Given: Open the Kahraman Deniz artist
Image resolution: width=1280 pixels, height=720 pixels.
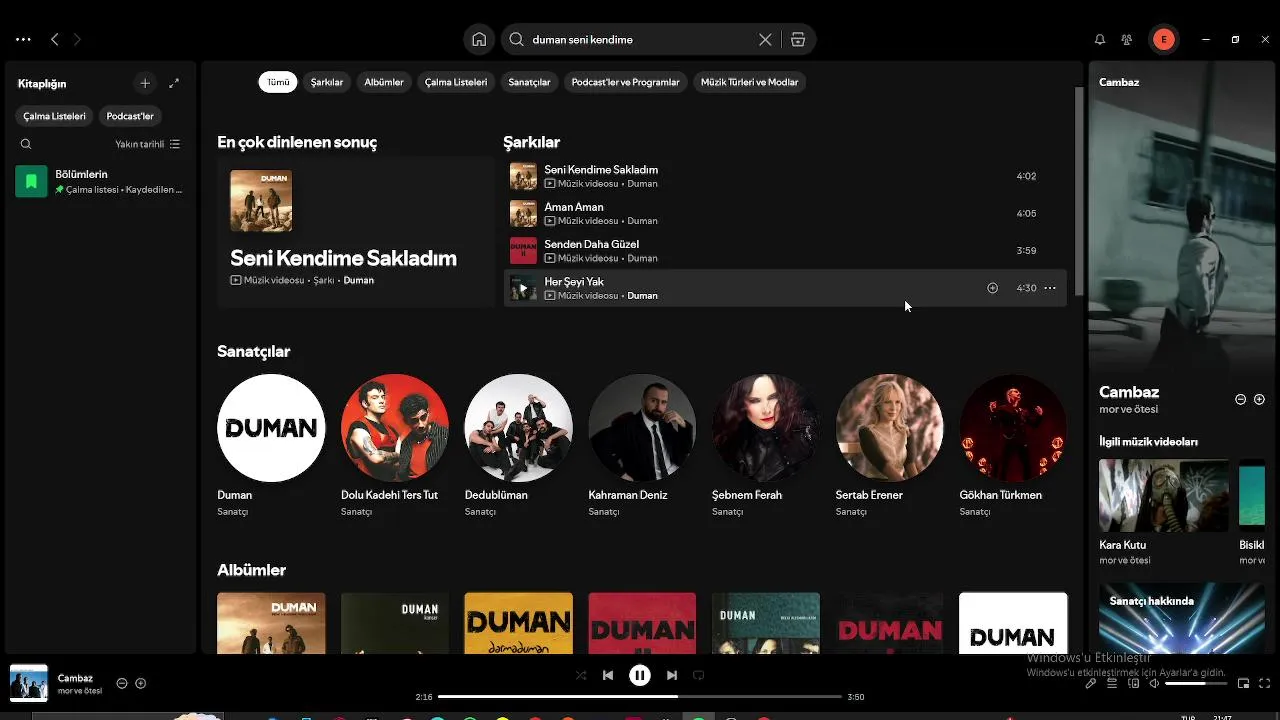Looking at the screenshot, I should click(x=642, y=428).
